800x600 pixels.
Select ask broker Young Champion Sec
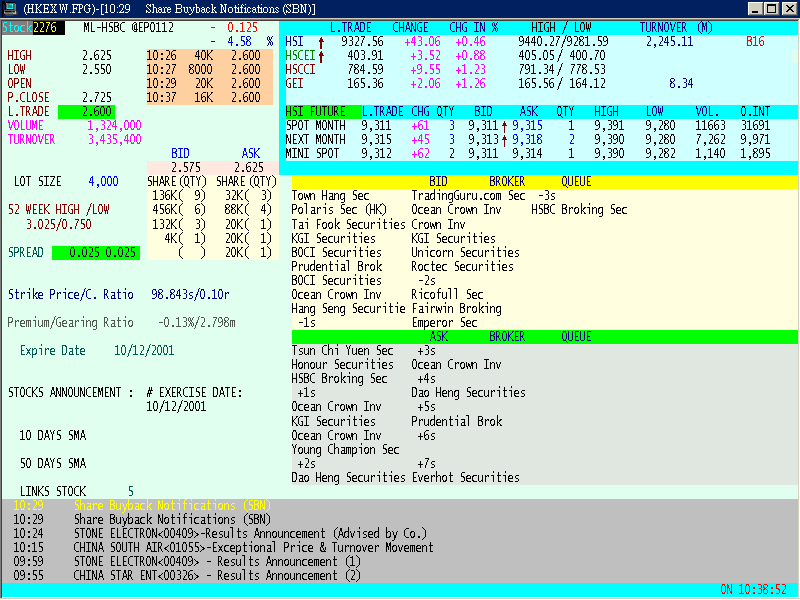[x=345, y=449]
